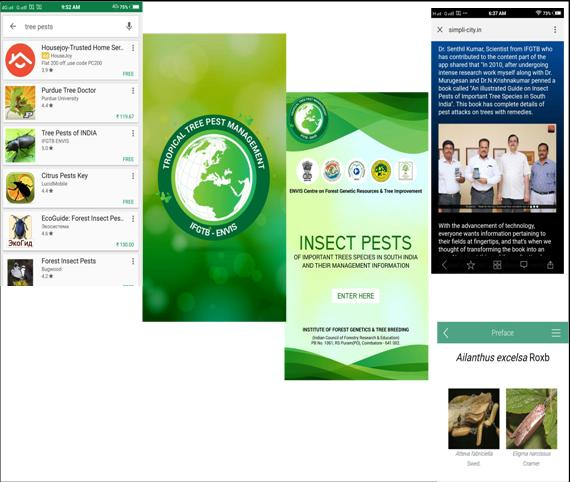Open overflow menu for Housejoy listing

pyautogui.click(x=133, y=48)
